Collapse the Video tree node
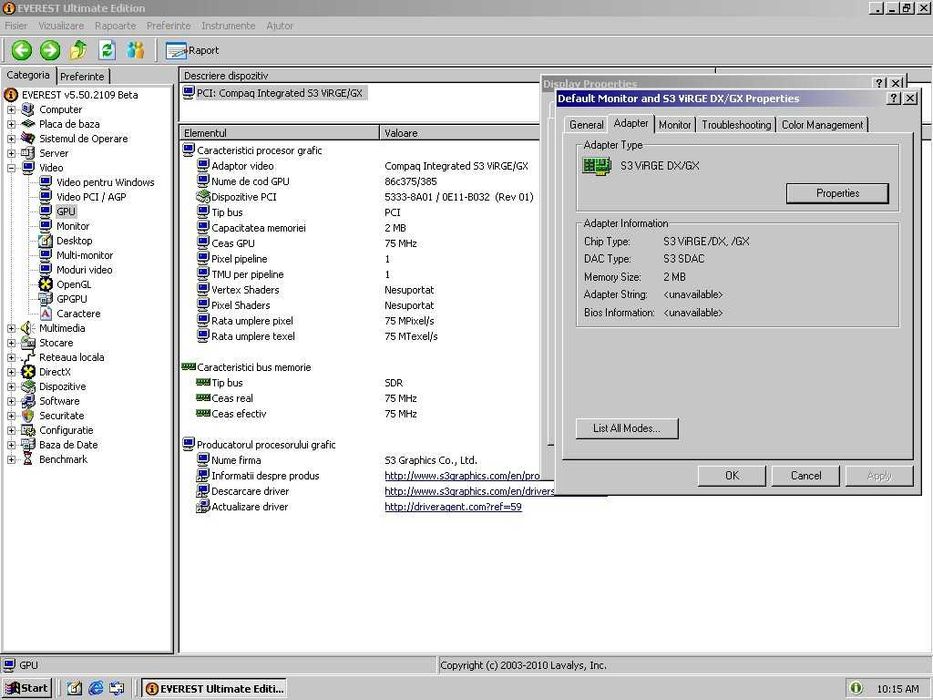 11,168
